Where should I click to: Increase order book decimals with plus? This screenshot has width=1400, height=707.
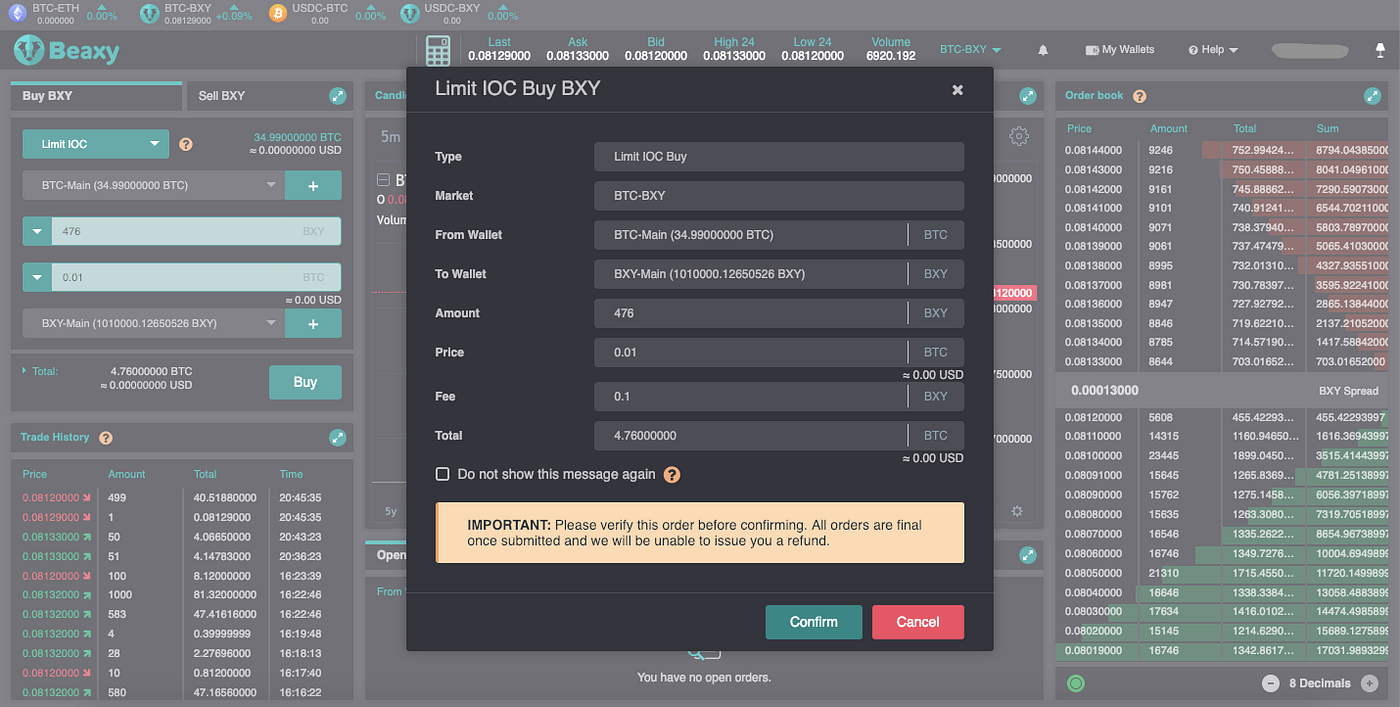coord(1369,683)
